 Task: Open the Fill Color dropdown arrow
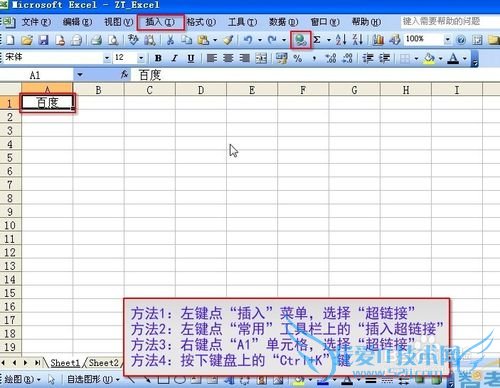click(x=441, y=59)
